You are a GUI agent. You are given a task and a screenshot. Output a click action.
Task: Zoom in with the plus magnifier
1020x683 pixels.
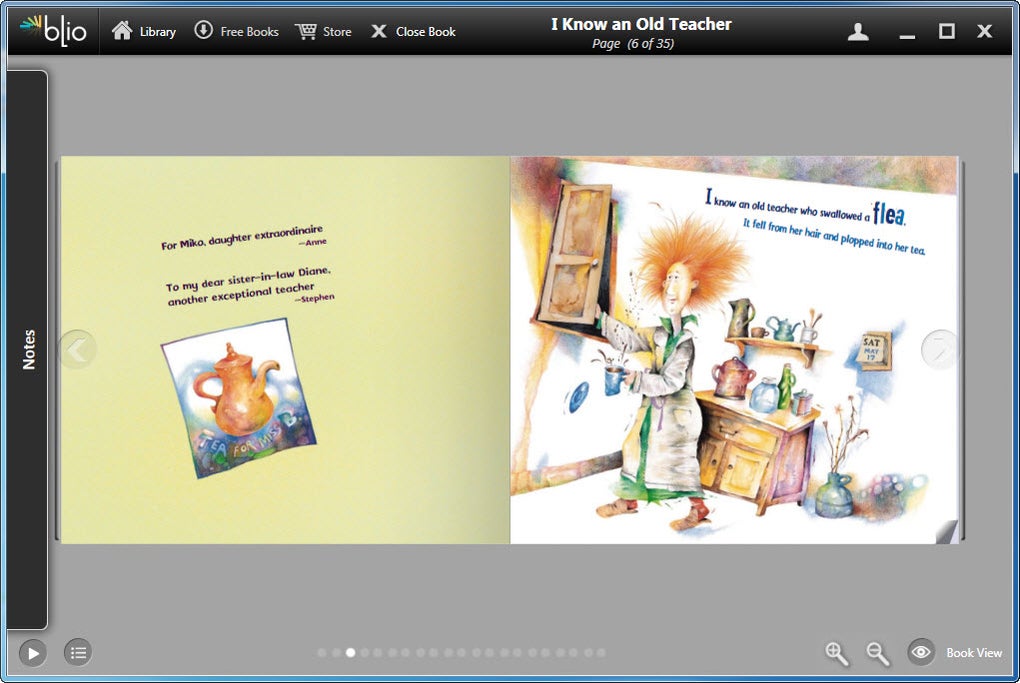pos(837,654)
